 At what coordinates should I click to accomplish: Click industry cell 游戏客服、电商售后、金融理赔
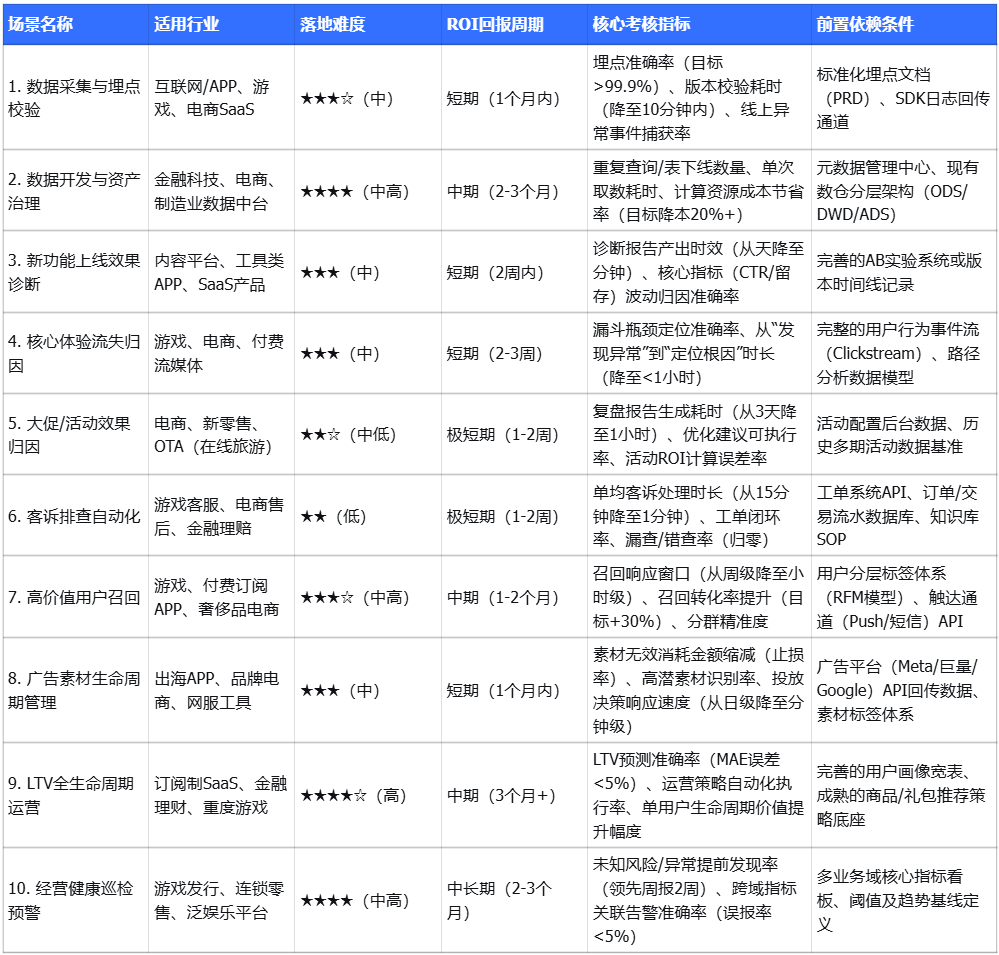222,515
